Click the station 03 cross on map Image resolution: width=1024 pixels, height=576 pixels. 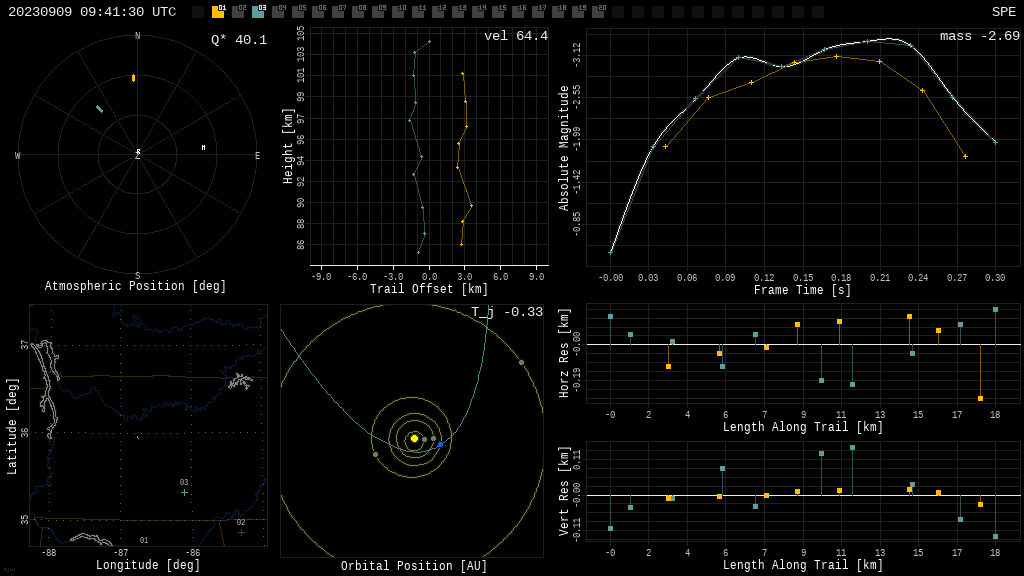[184, 492]
